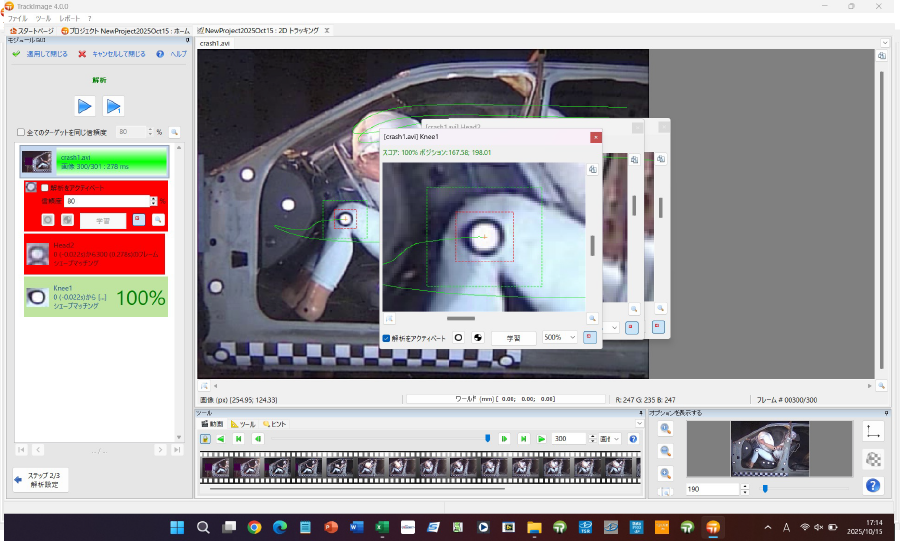Expand the dropdown arrow at video panel top-right
900x541 pixels.
tap(885, 43)
